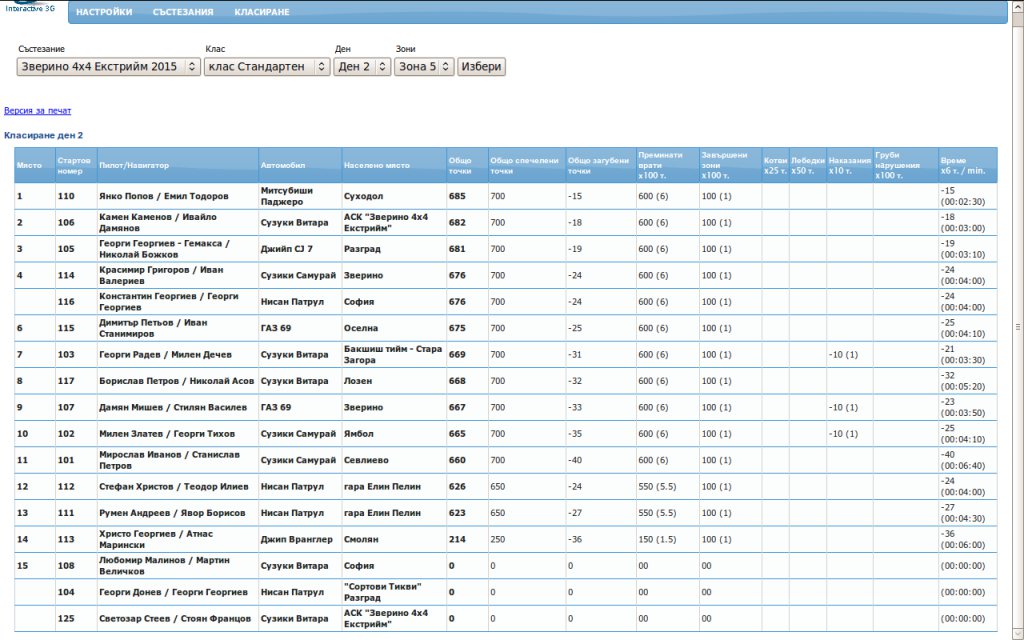Select the Светозар Стеев / Стоян Францов row
Viewport: 1024px width, 640px height.
pos(175,619)
